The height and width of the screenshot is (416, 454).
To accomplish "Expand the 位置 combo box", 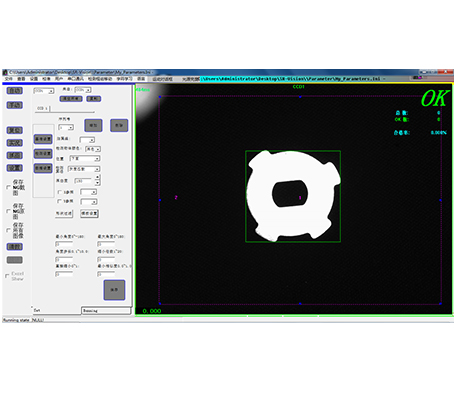I will 85,159.
